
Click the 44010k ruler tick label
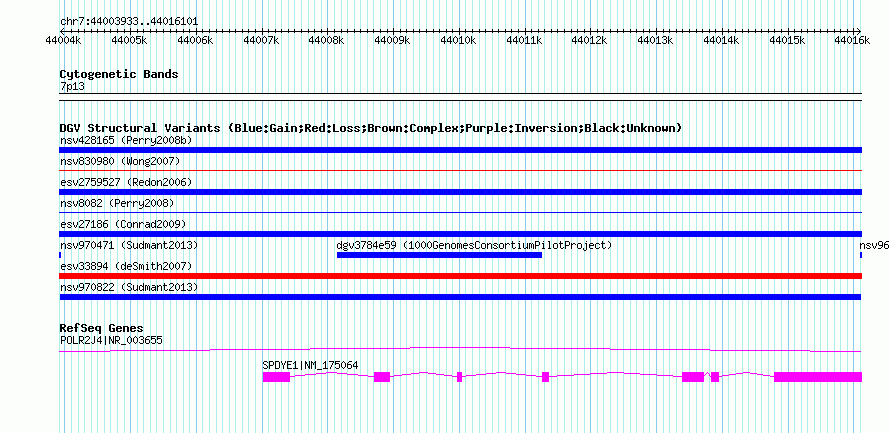click(459, 40)
